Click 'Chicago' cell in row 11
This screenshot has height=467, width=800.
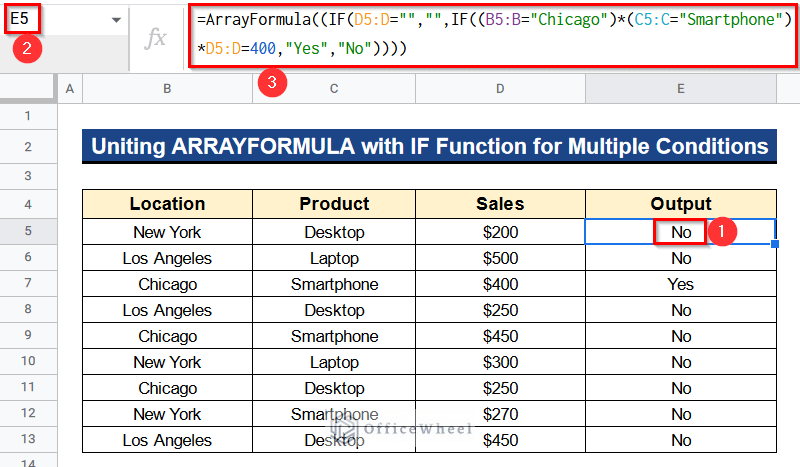[167, 388]
